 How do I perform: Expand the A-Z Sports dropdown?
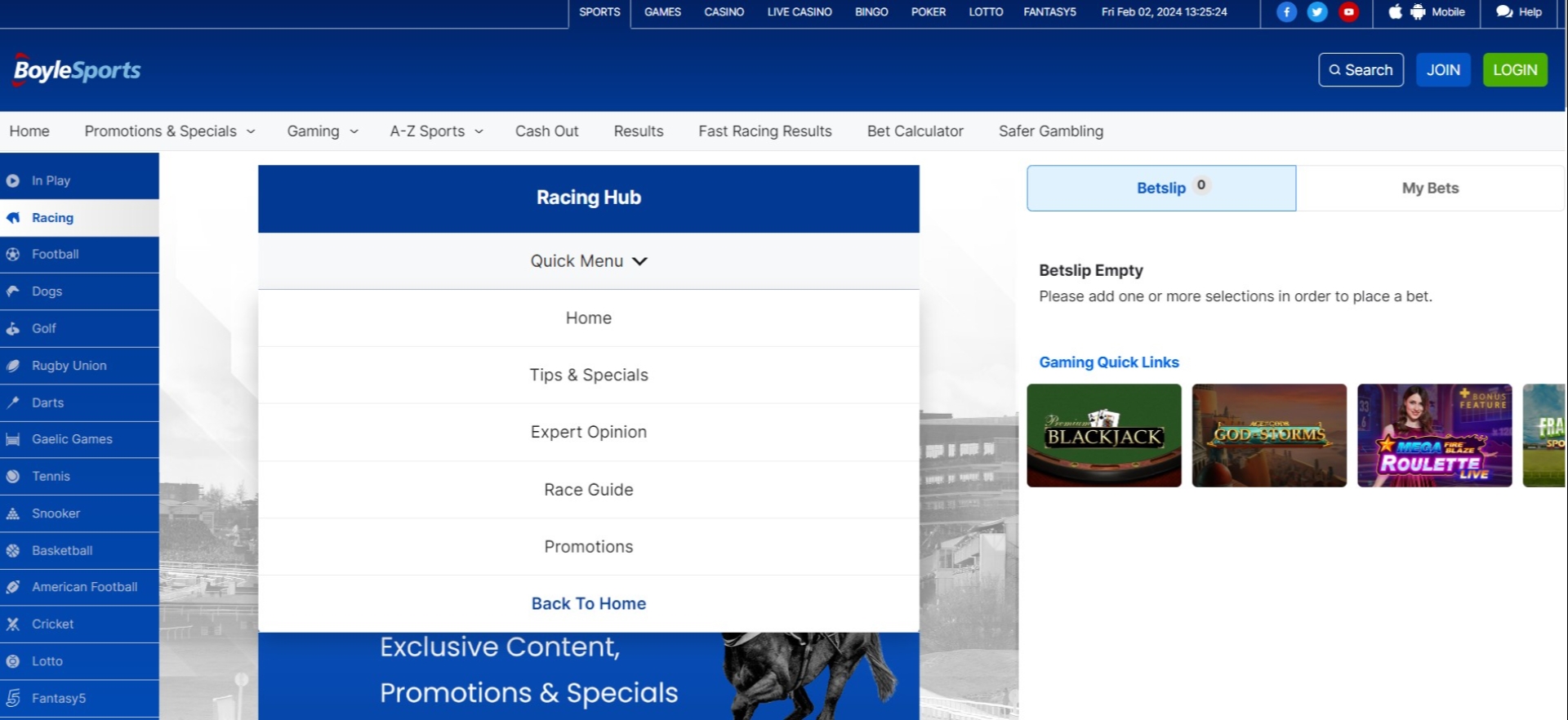point(437,131)
